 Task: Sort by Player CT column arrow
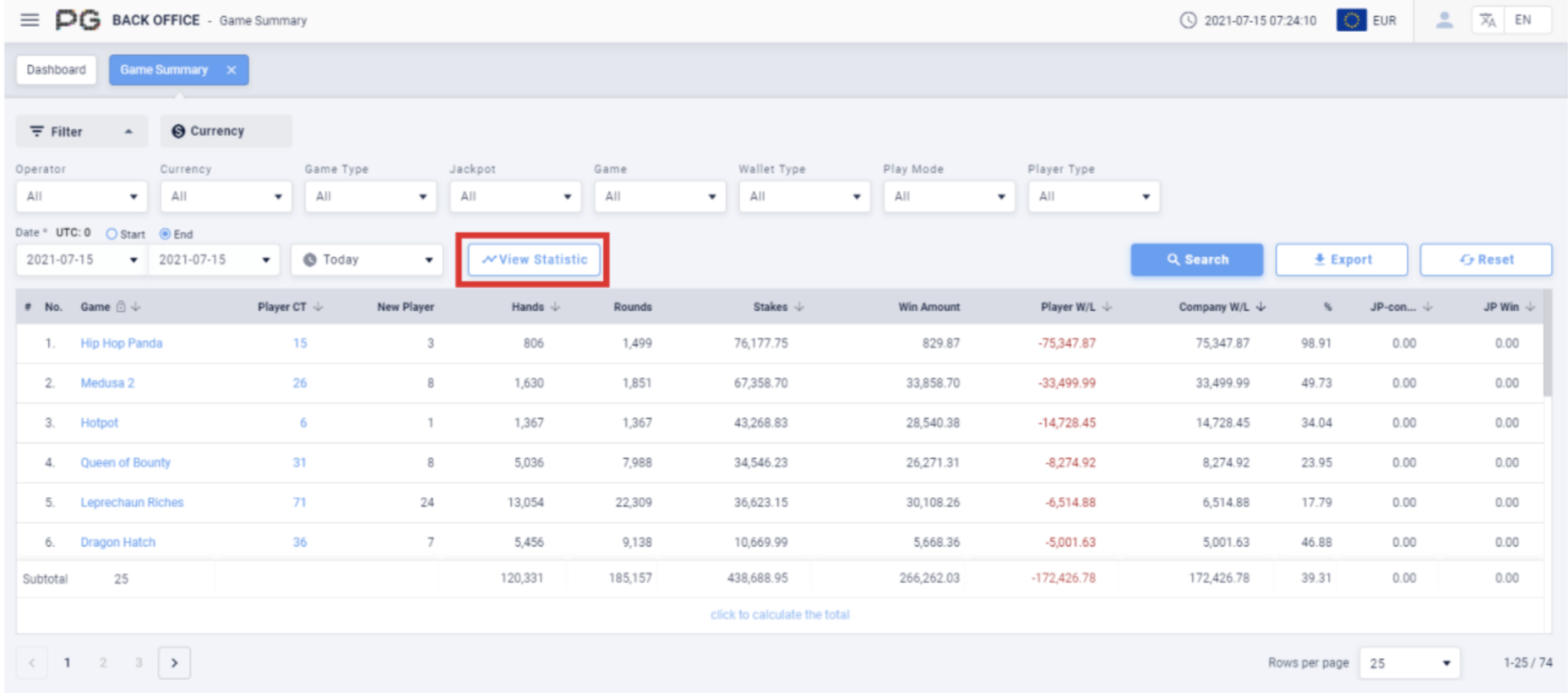click(318, 307)
